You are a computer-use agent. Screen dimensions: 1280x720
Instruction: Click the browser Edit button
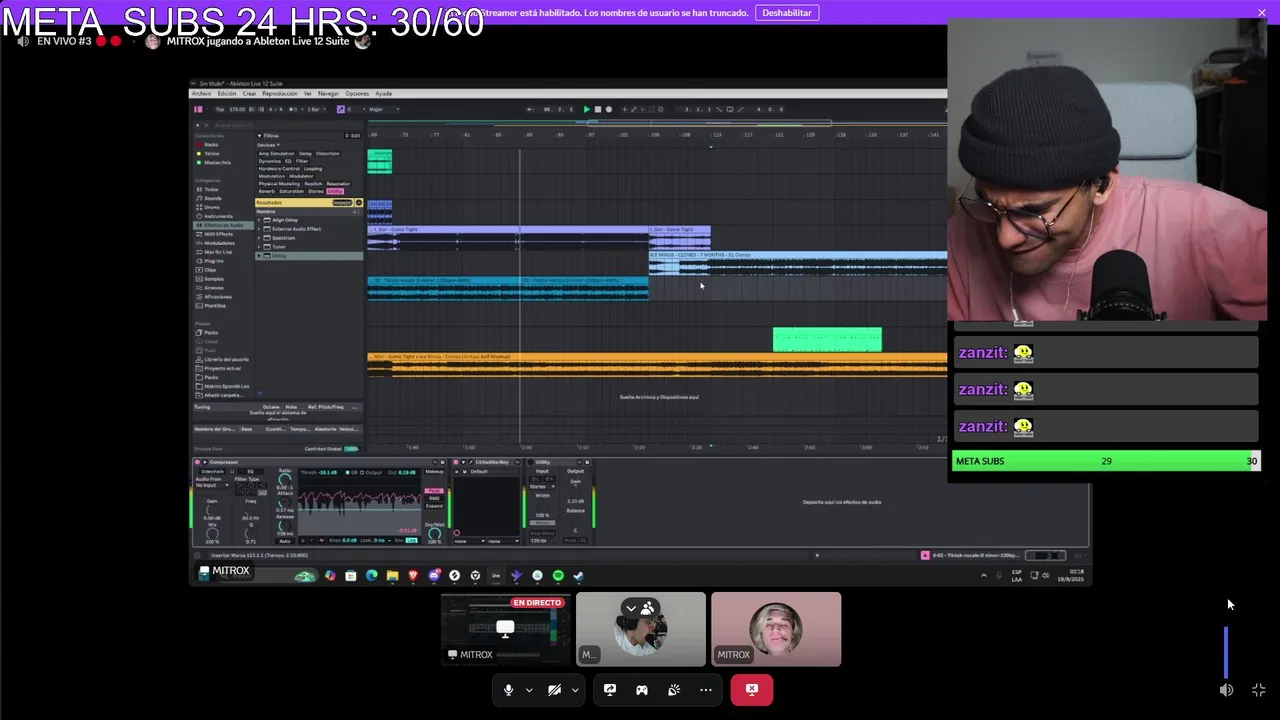coord(352,136)
